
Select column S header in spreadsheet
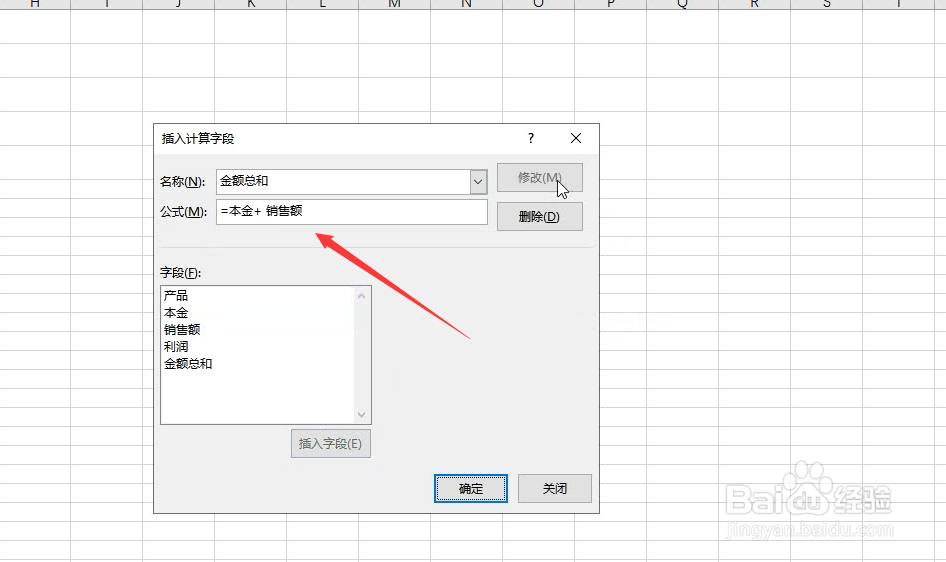827,4
